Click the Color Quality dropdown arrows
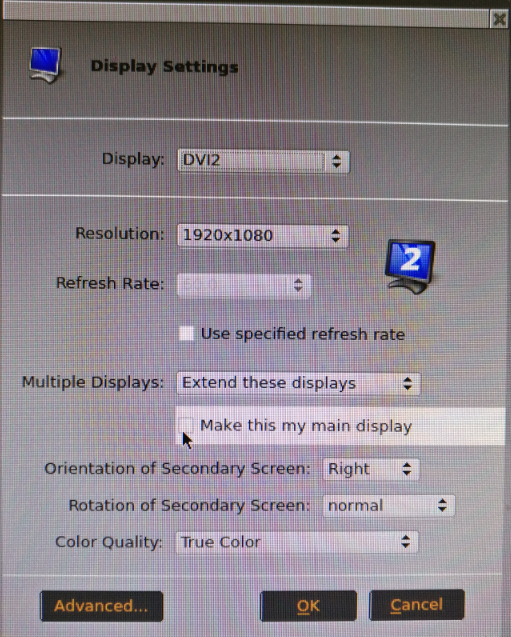The width and height of the screenshot is (511, 637). 405,542
